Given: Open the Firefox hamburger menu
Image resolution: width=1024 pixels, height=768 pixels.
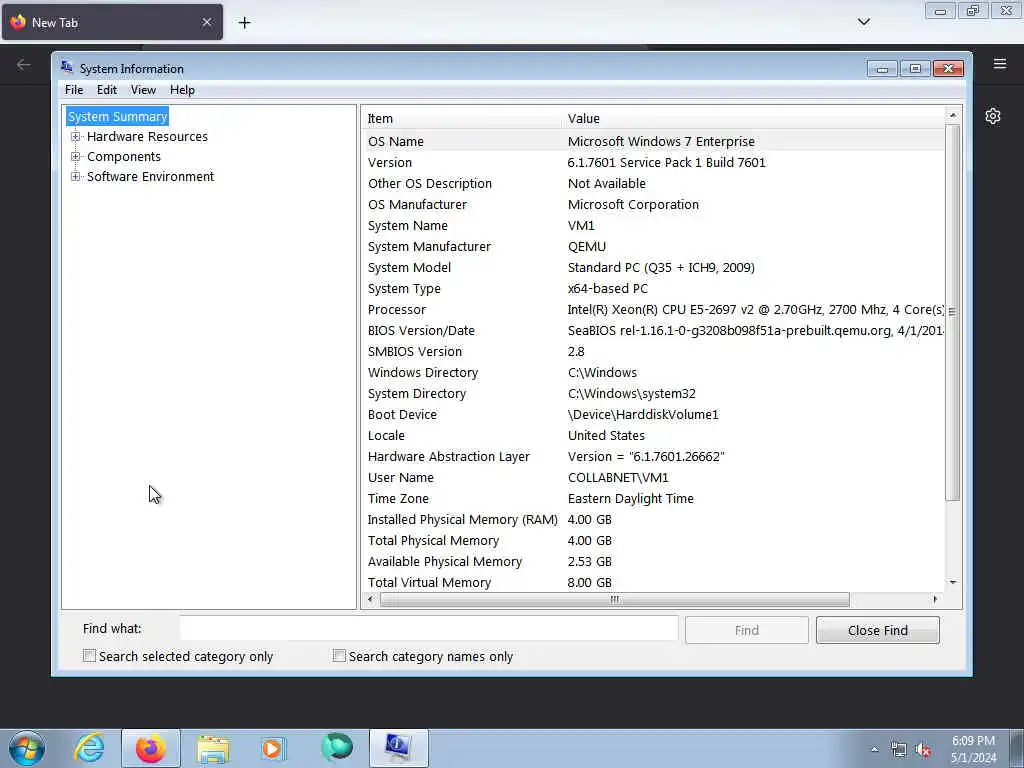Looking at the screenshot, I should tap(1000, 63).
